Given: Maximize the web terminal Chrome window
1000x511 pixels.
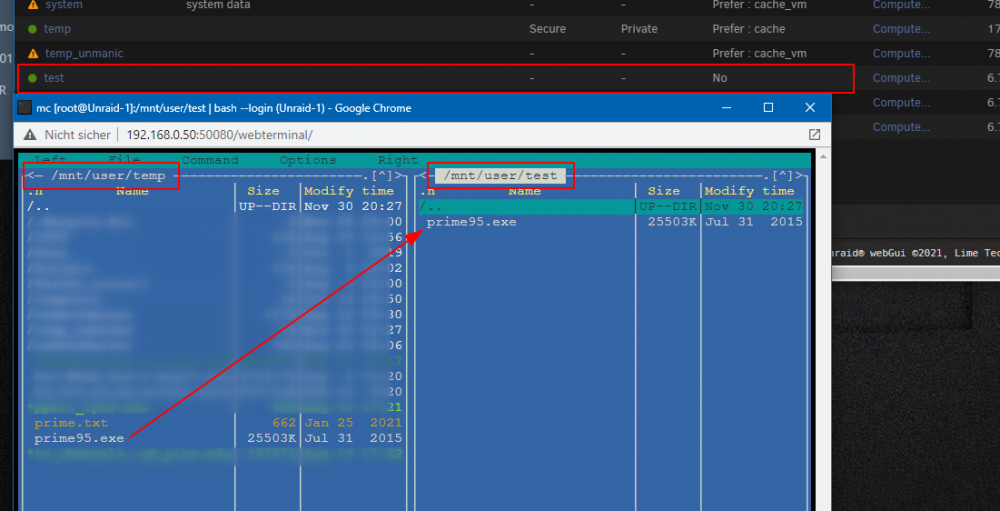Looking at the screenshot, I should click(x=768, y=108).
